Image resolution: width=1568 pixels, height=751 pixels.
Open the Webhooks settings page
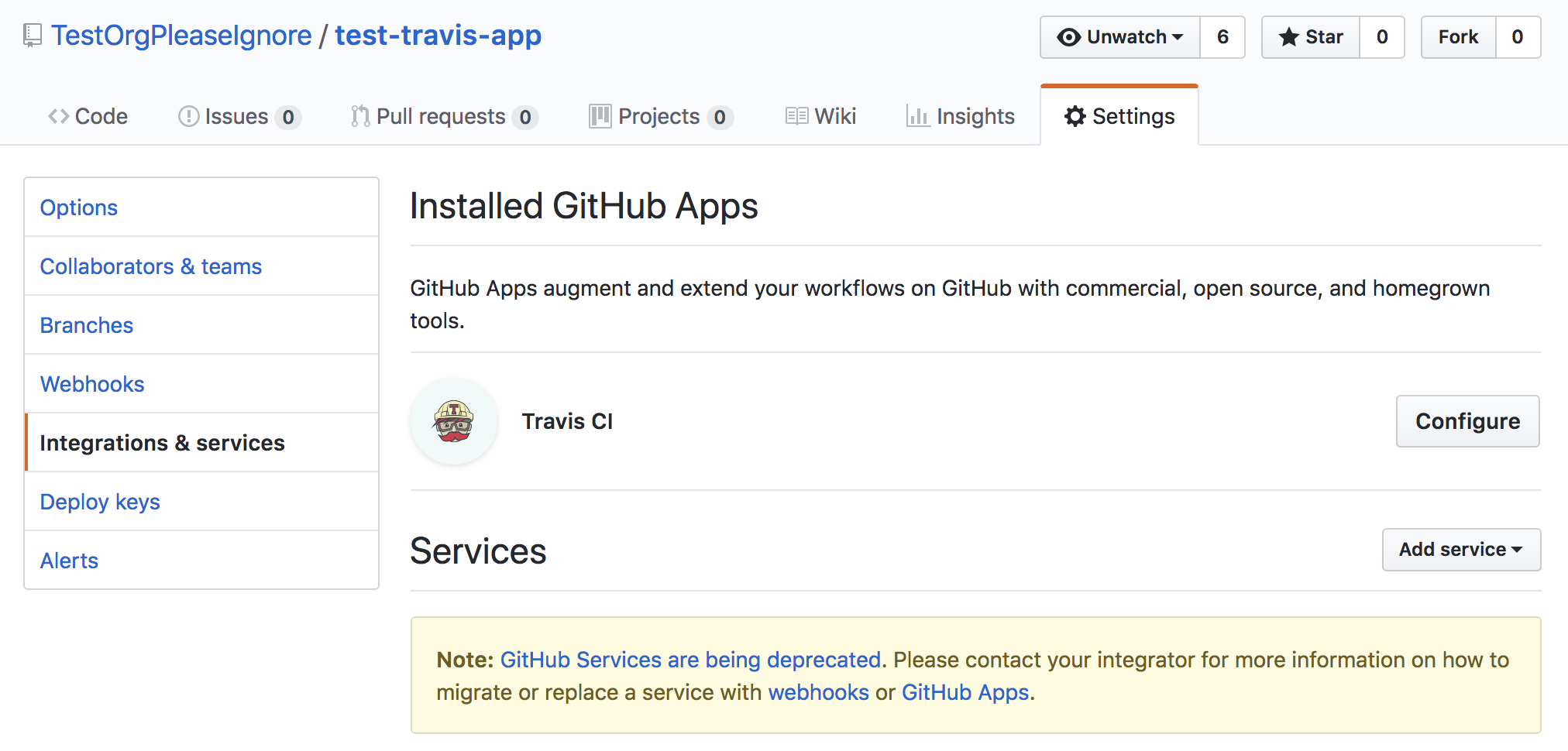click(x=201, y=384)
